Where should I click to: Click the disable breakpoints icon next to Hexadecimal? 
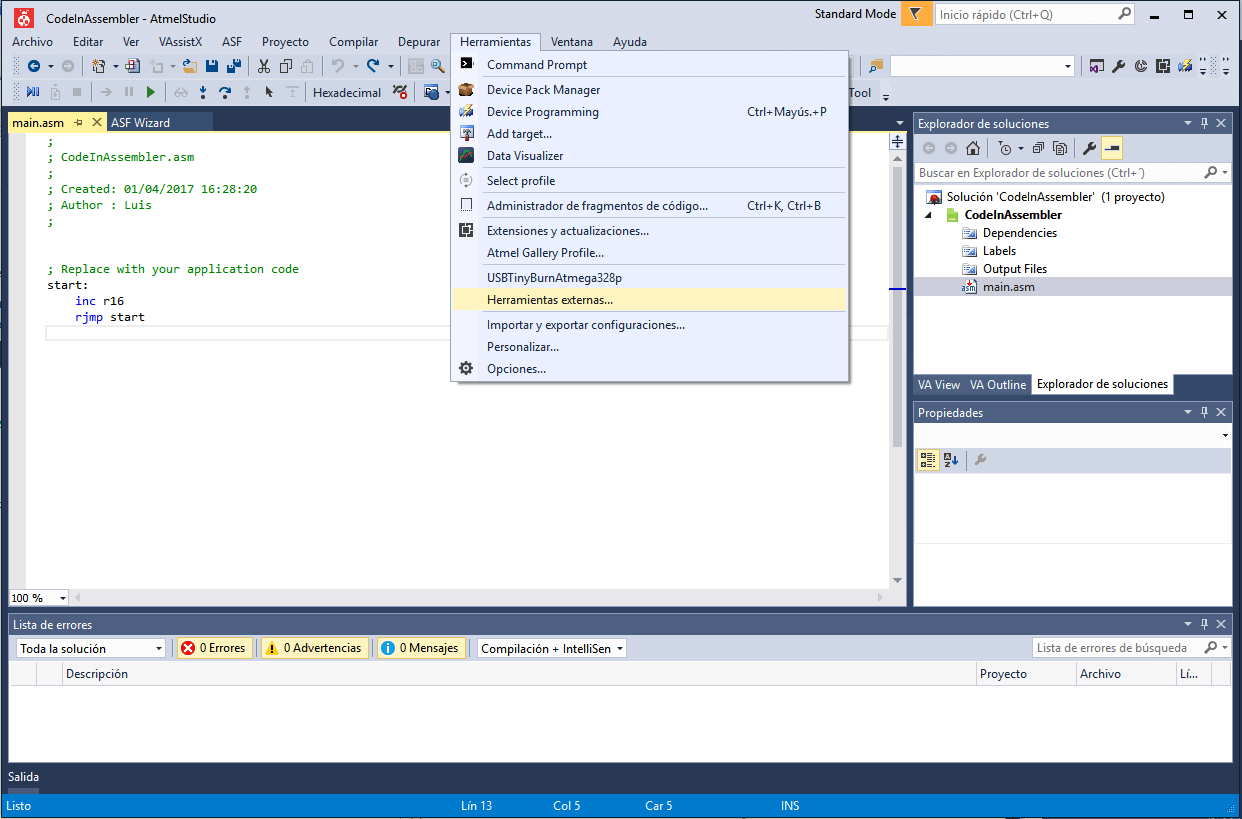click(400, 92)
